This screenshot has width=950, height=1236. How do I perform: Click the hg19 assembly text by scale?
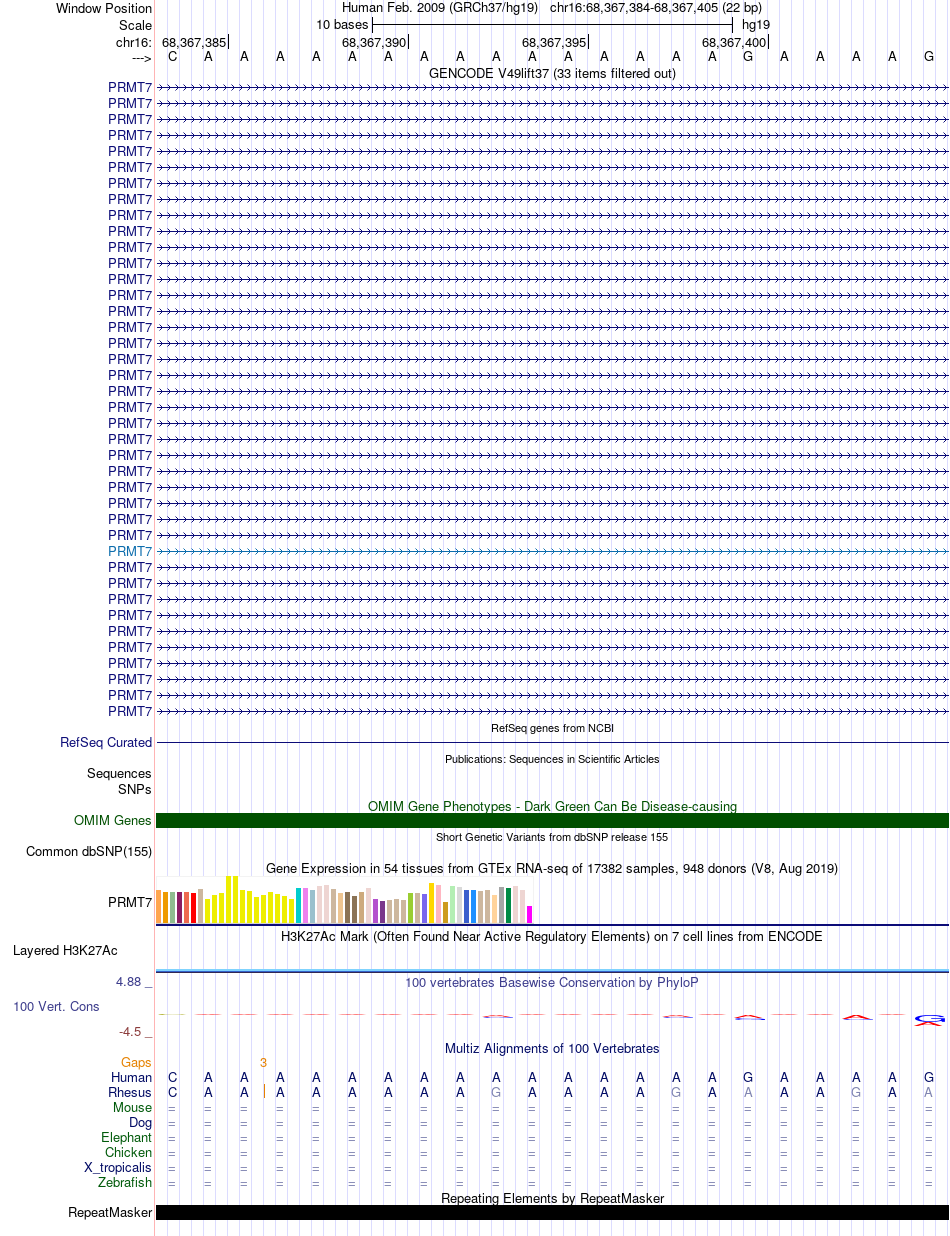pos(756,24)
